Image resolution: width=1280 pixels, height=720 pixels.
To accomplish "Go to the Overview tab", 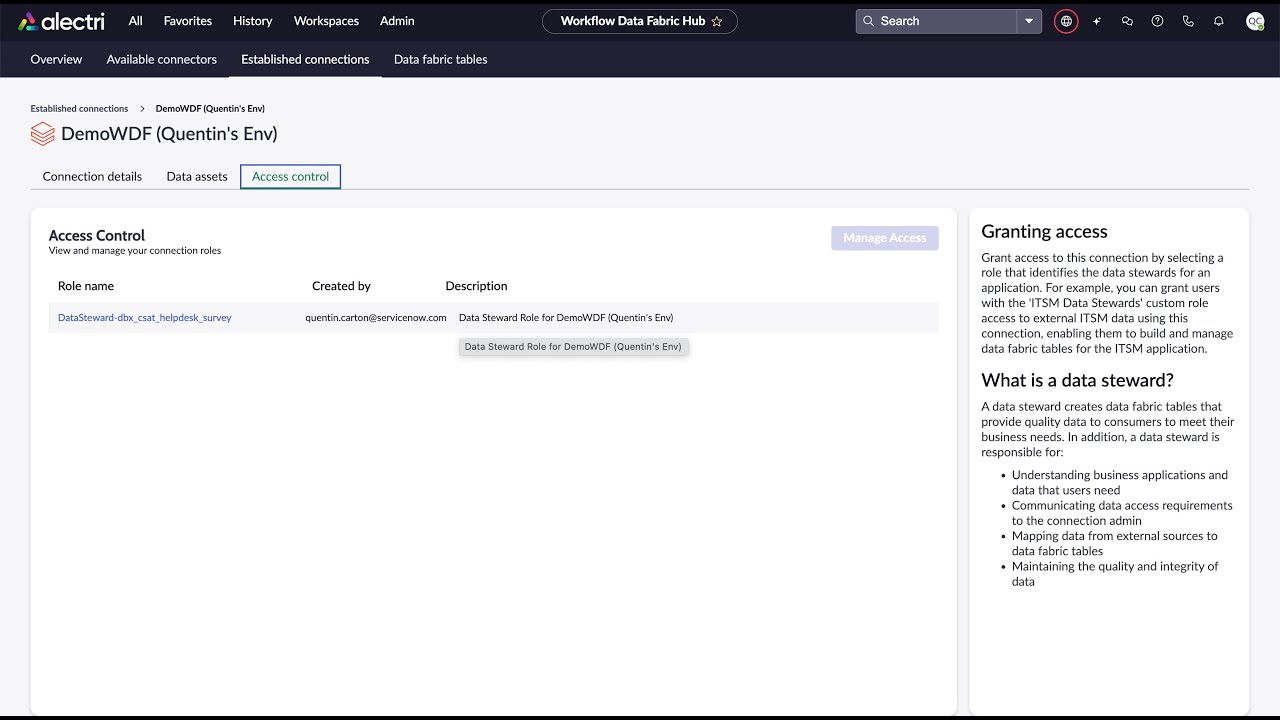I will (56, 59).
